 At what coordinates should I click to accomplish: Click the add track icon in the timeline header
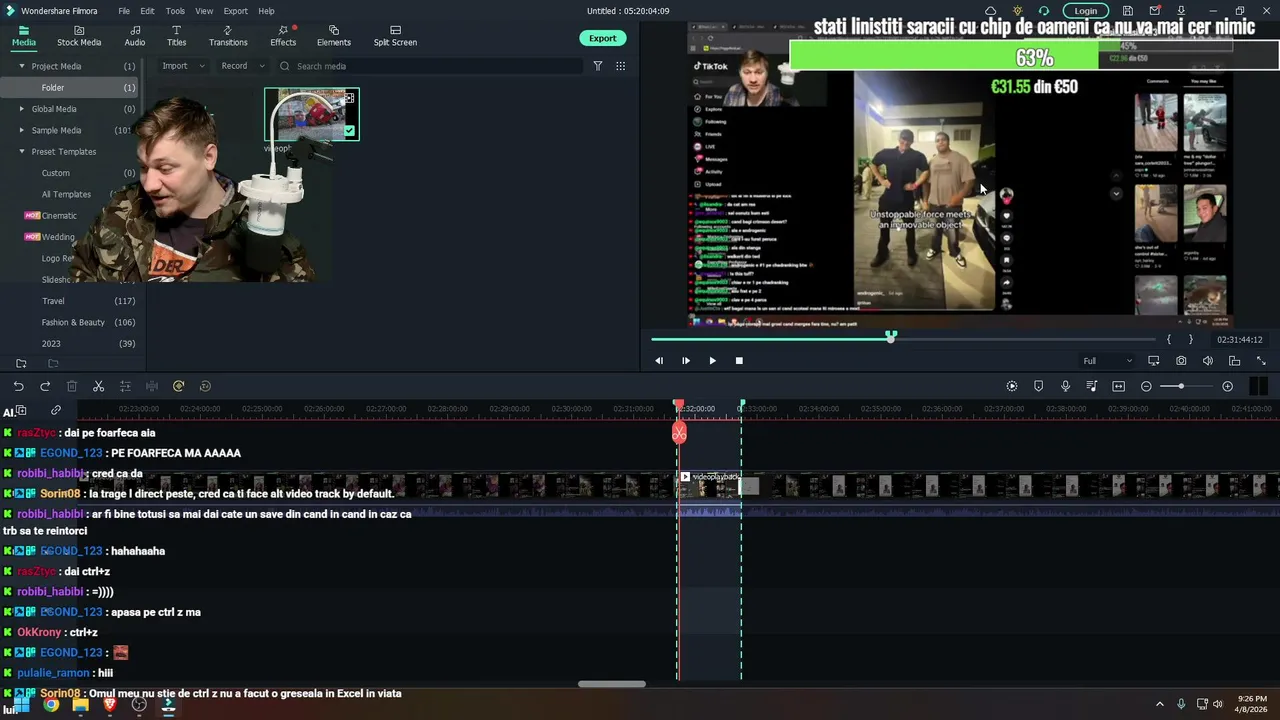(x=21, y=410)
